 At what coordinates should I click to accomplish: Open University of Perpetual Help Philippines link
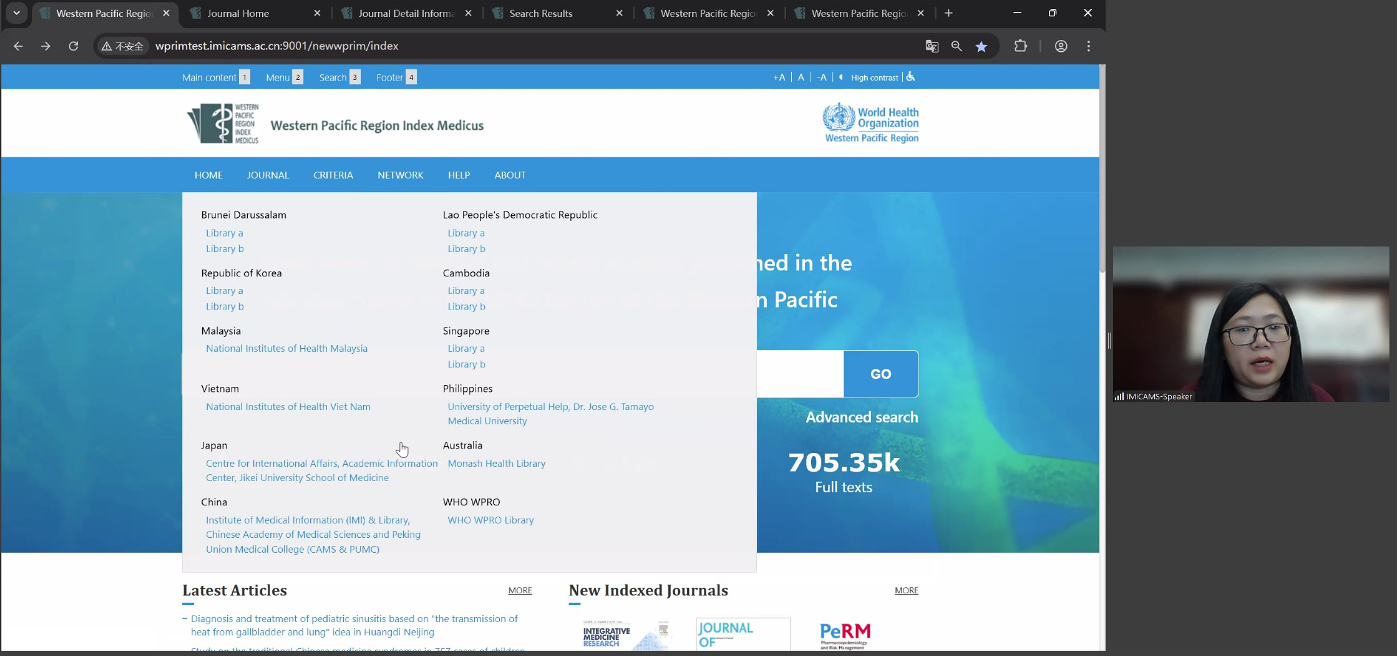pos(551,414)
